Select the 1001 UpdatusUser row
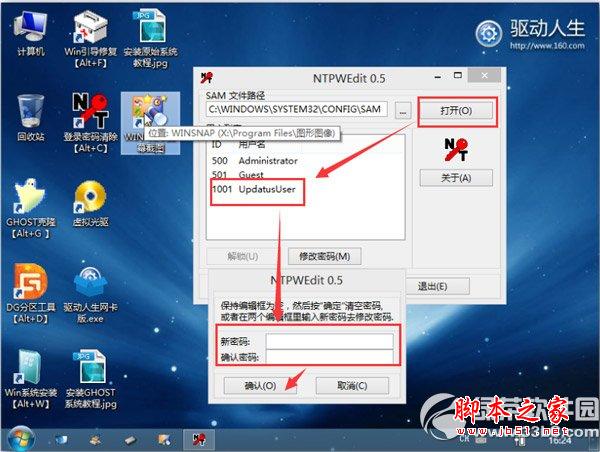The height and width of the screenshot is (452, 600). [x=305, y=189]
